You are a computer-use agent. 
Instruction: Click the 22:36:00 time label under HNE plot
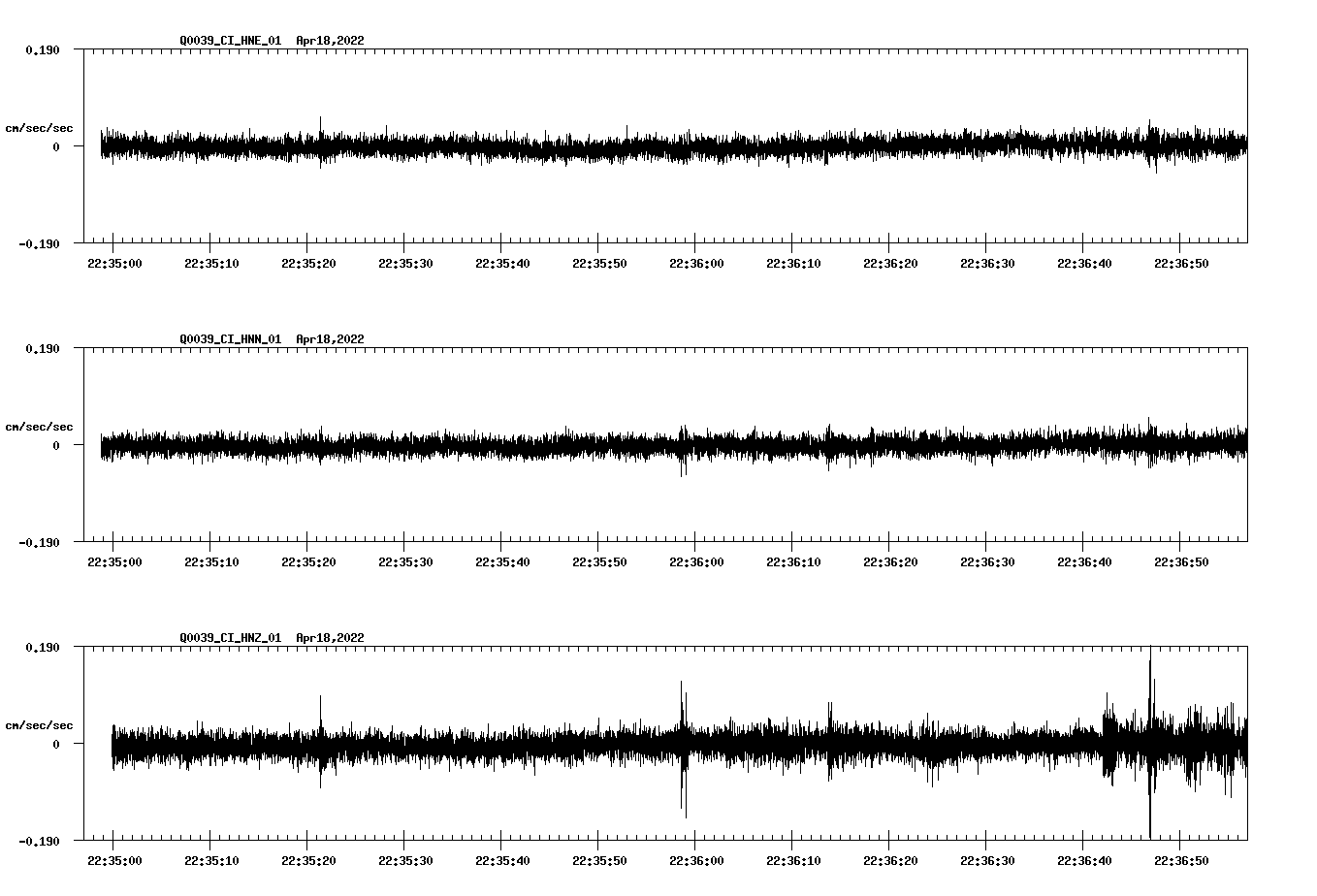coord(696,263)
